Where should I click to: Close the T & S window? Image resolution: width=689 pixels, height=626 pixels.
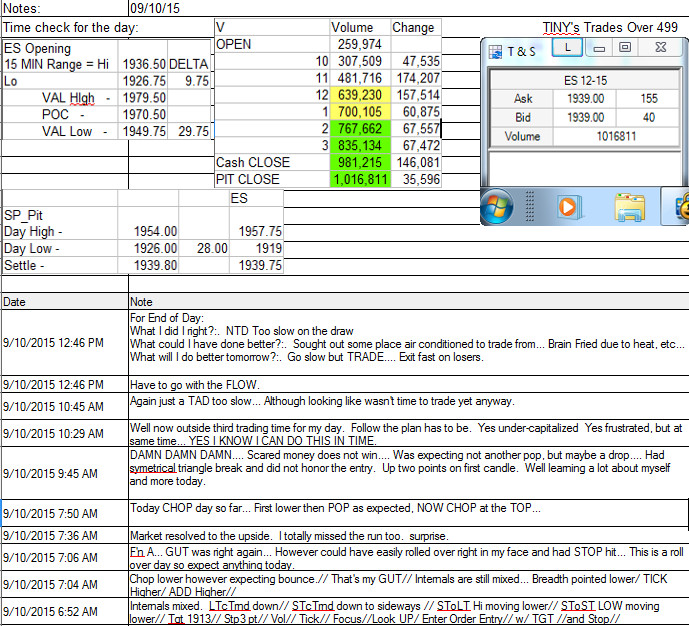coord(660,47)
